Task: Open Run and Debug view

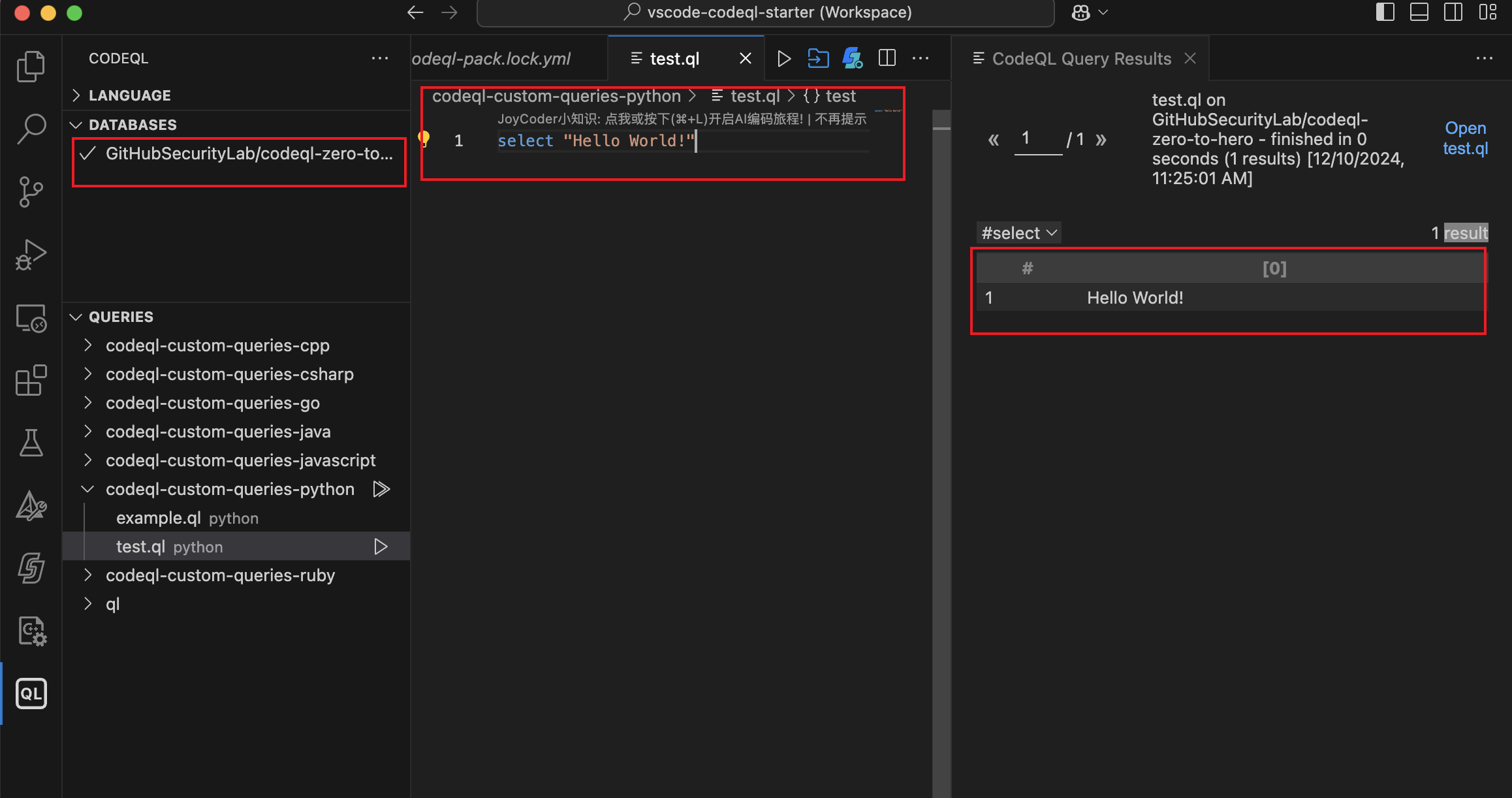Action: tap(31, 255)
